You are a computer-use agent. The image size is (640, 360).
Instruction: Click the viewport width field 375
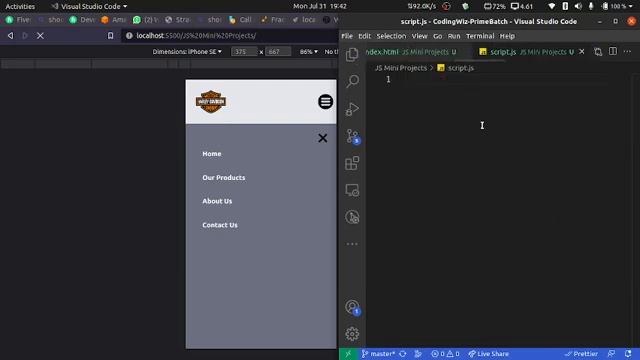(244, 52)
